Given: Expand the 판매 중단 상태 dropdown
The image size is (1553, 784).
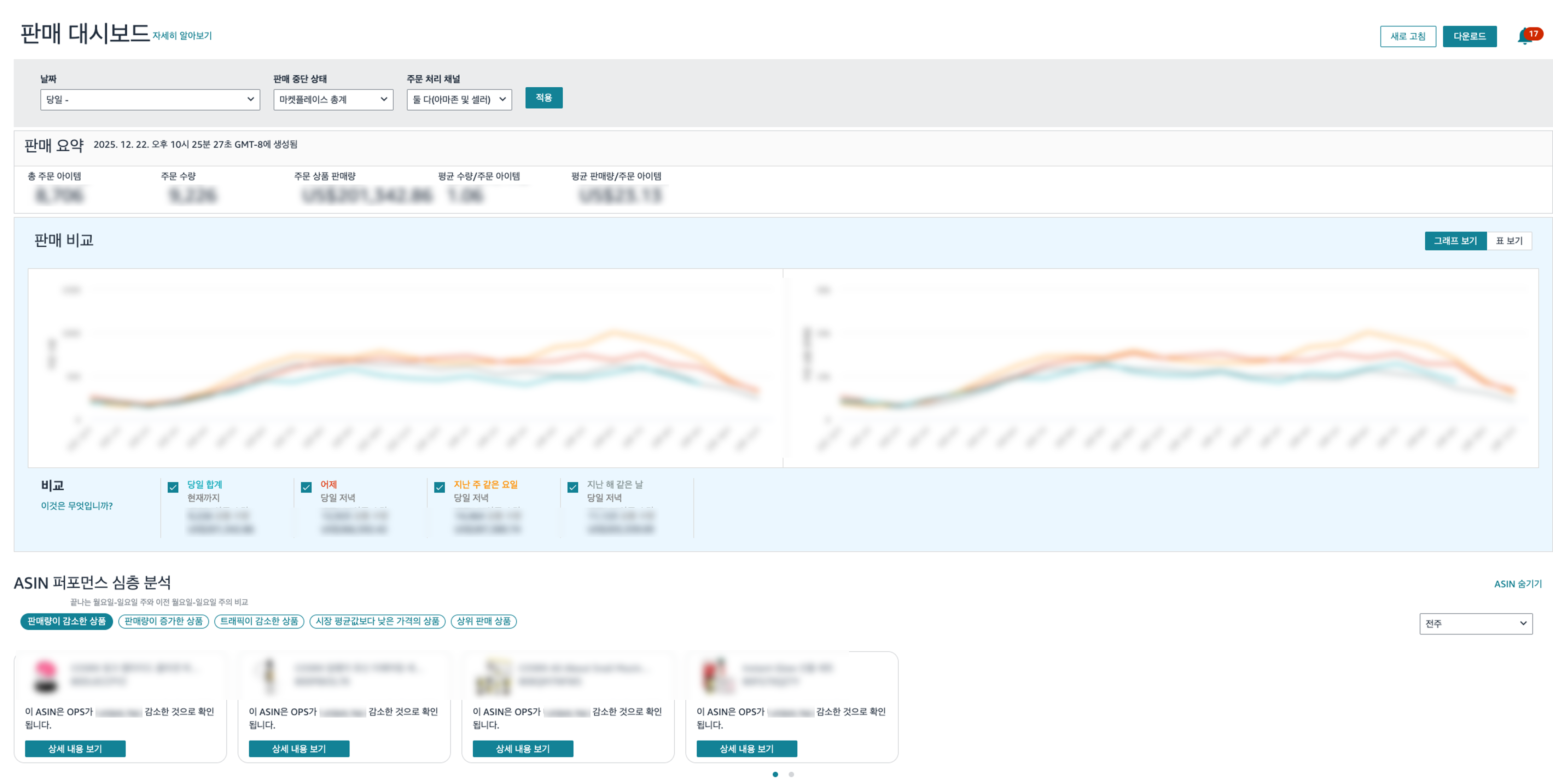Looking at the screenshot, I should click(x=333, y=99).
